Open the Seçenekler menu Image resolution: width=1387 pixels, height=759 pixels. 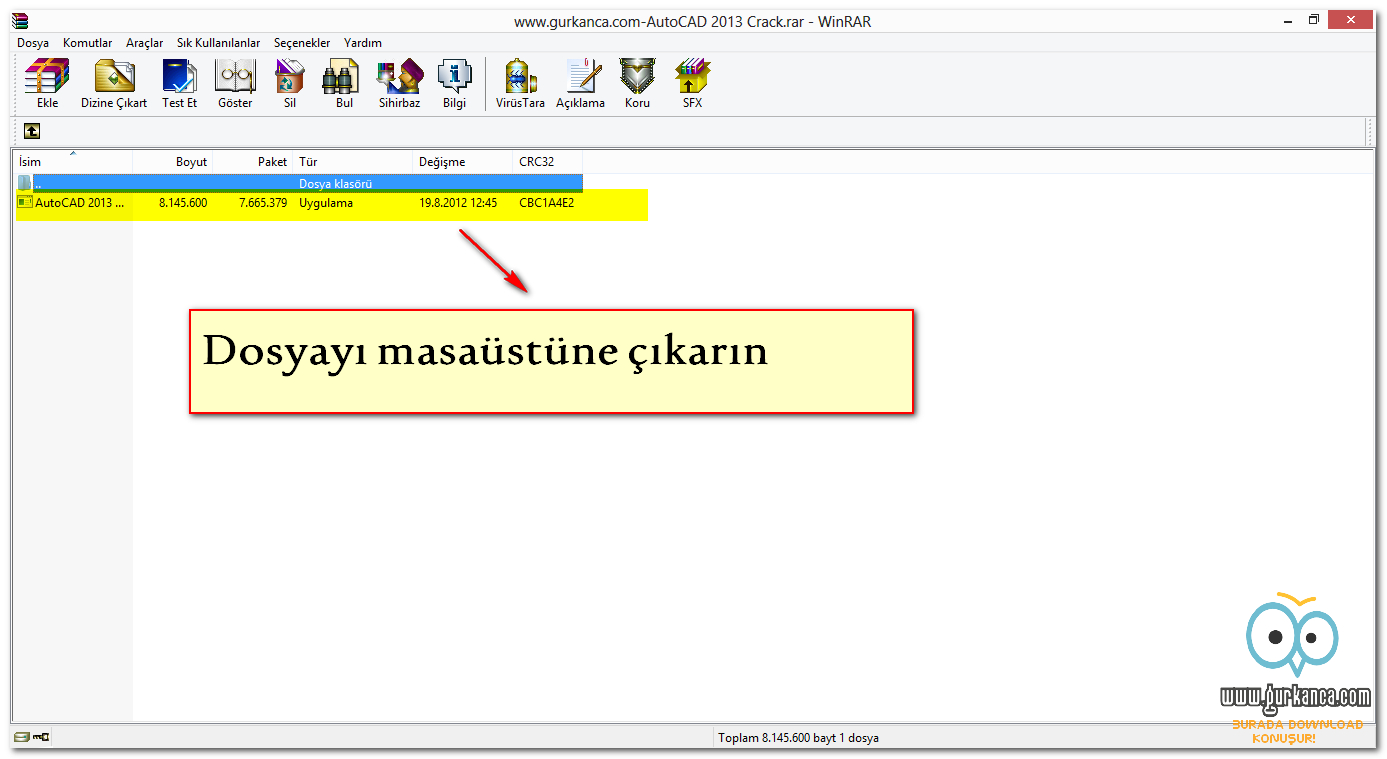click(x=302, y=43)
